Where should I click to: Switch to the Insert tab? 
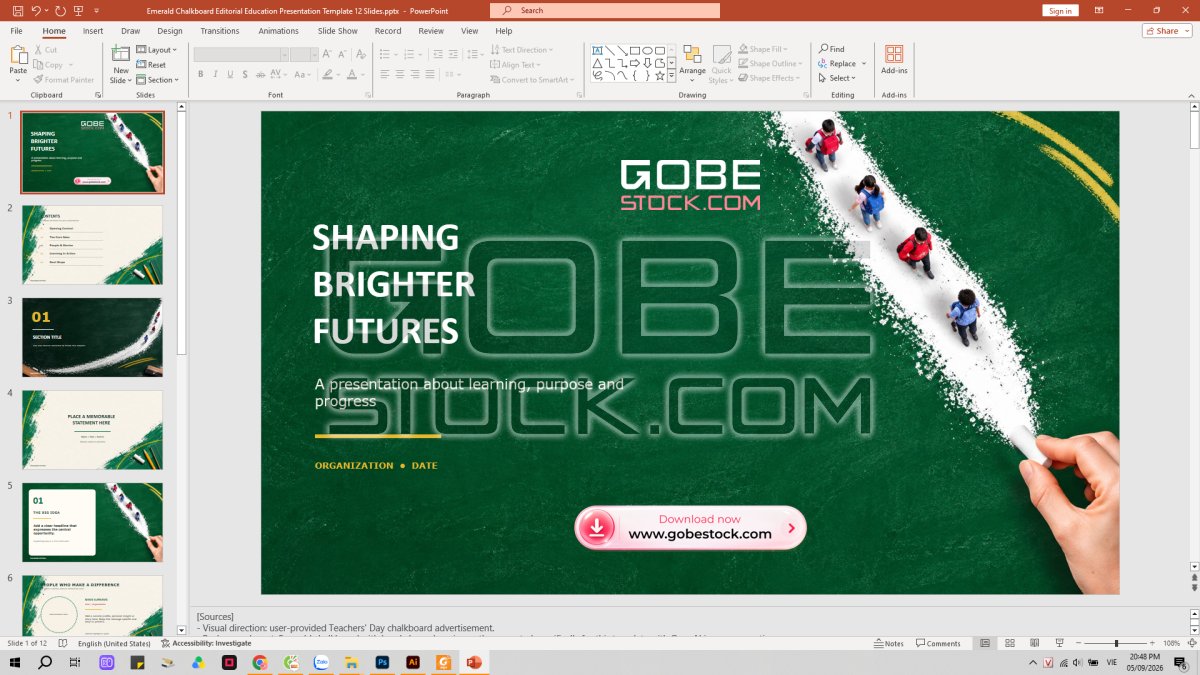point(93,31)
